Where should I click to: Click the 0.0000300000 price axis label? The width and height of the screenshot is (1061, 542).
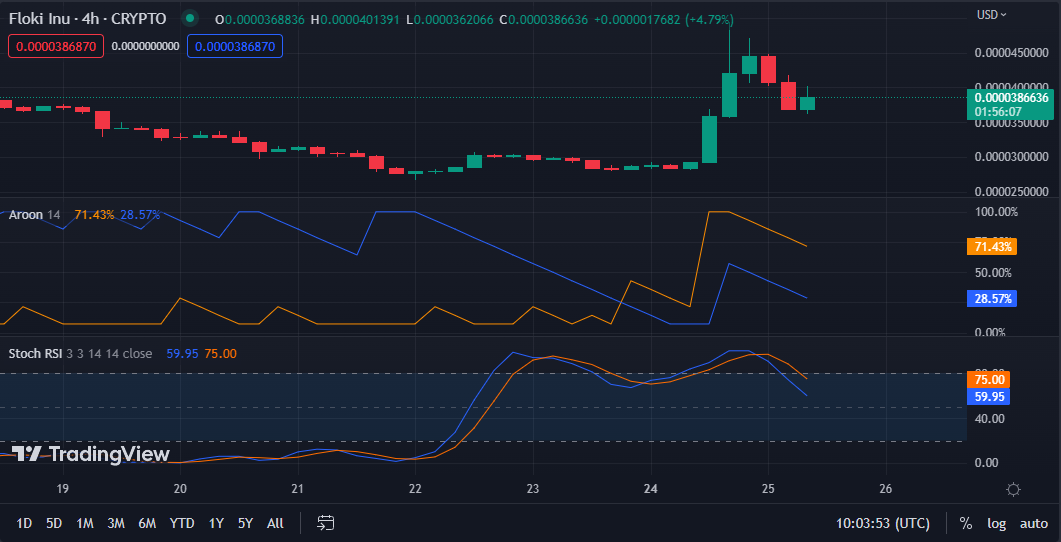click(x=1011, y=157)
